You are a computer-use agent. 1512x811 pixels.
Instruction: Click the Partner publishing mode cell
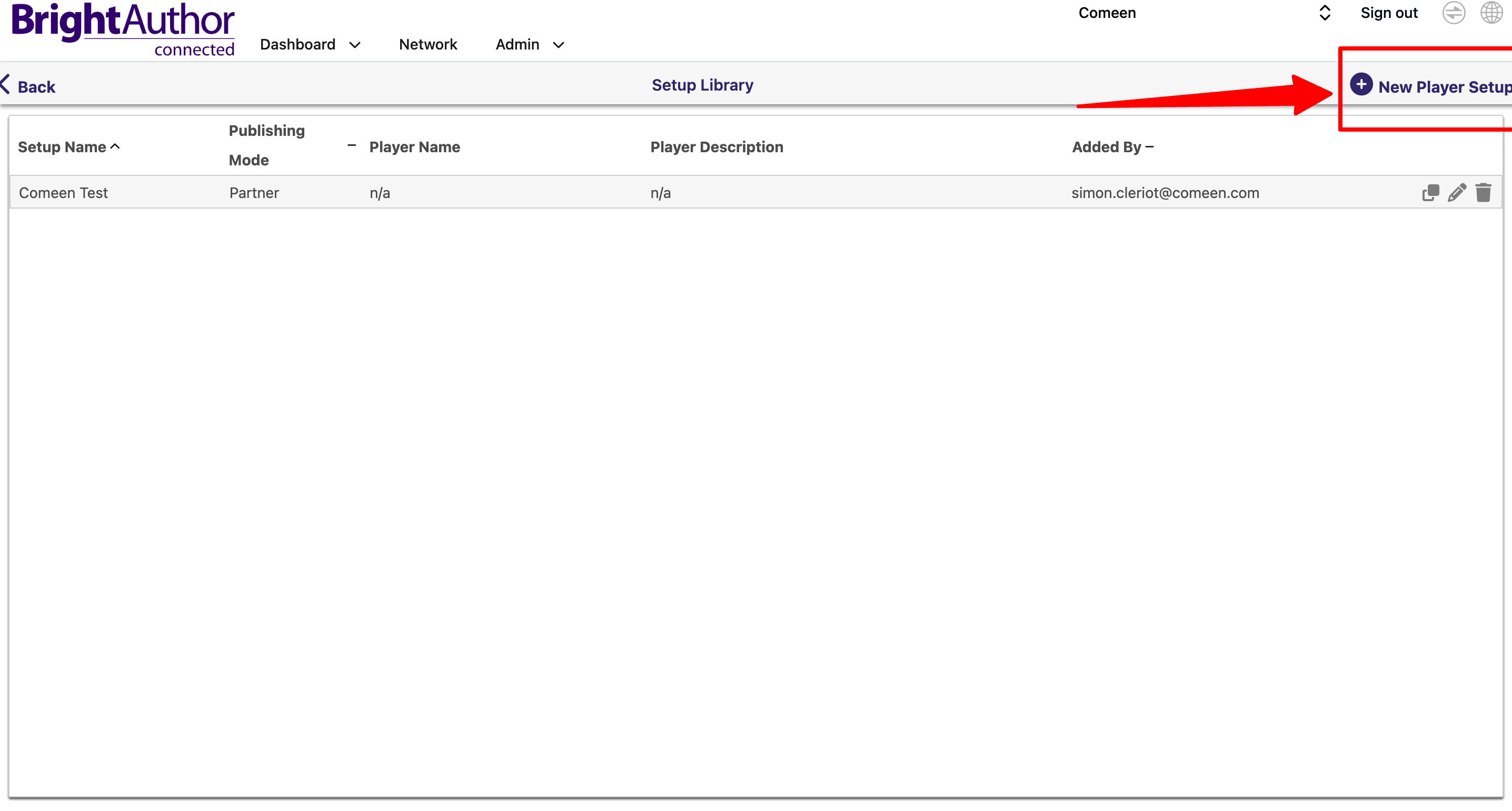pos(254,193)
